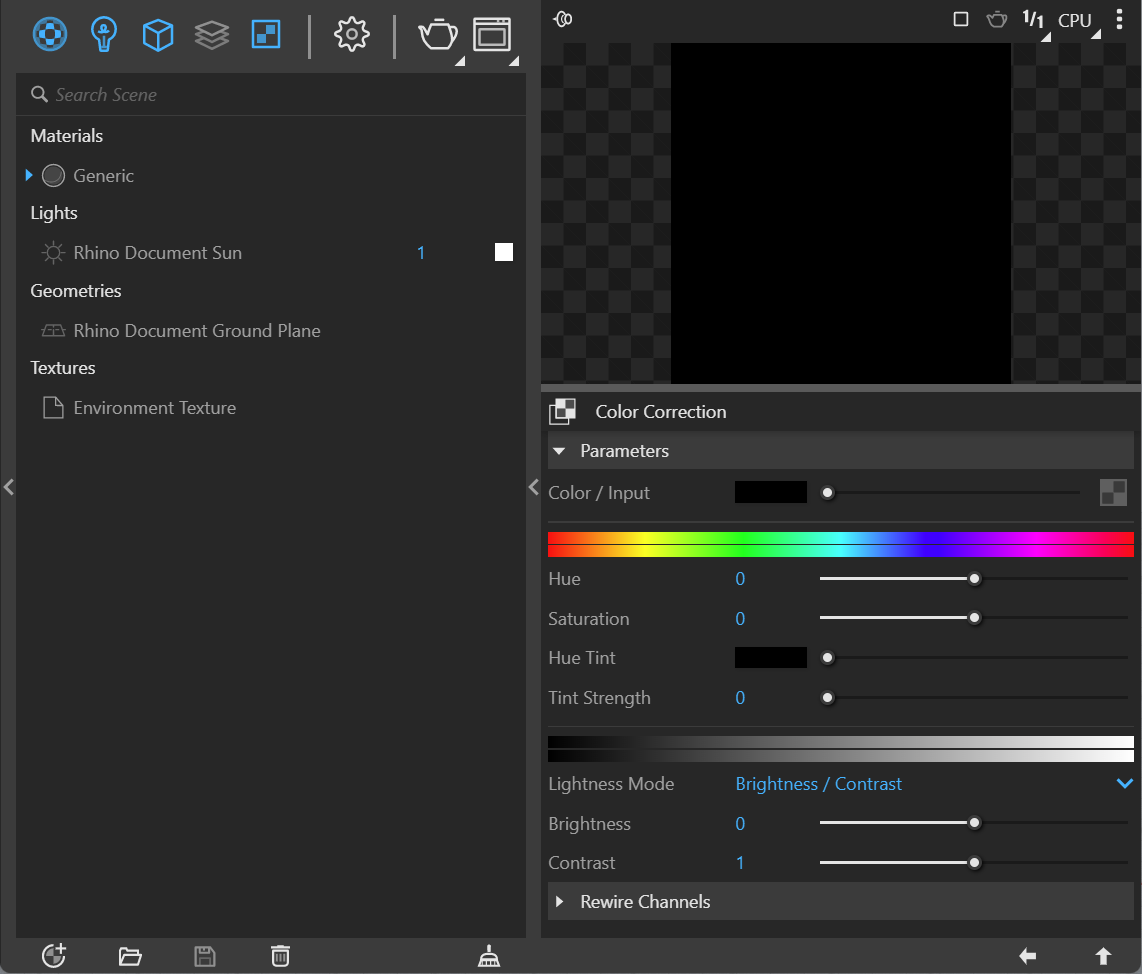Save the asset with the floppy disk icon
This screenshot has width=1142, height=974.
coord(205,956)
